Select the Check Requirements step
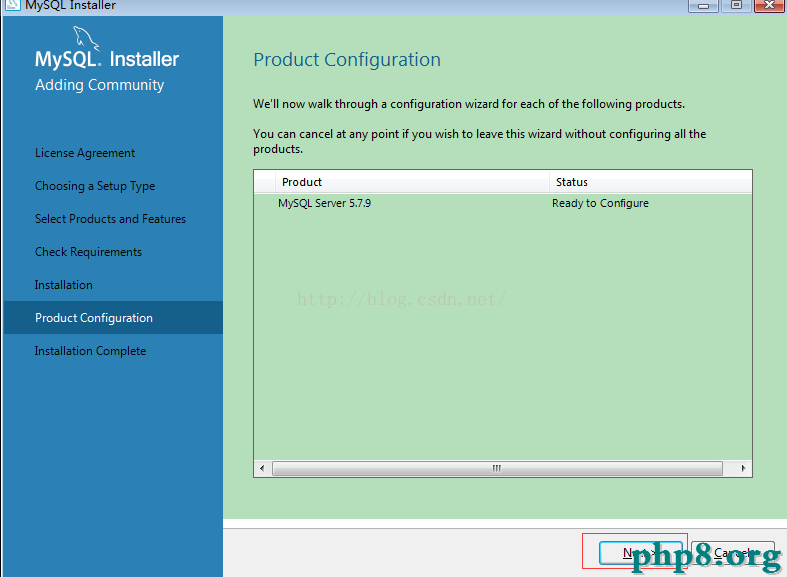787x577 pixels. pos(88,252)
